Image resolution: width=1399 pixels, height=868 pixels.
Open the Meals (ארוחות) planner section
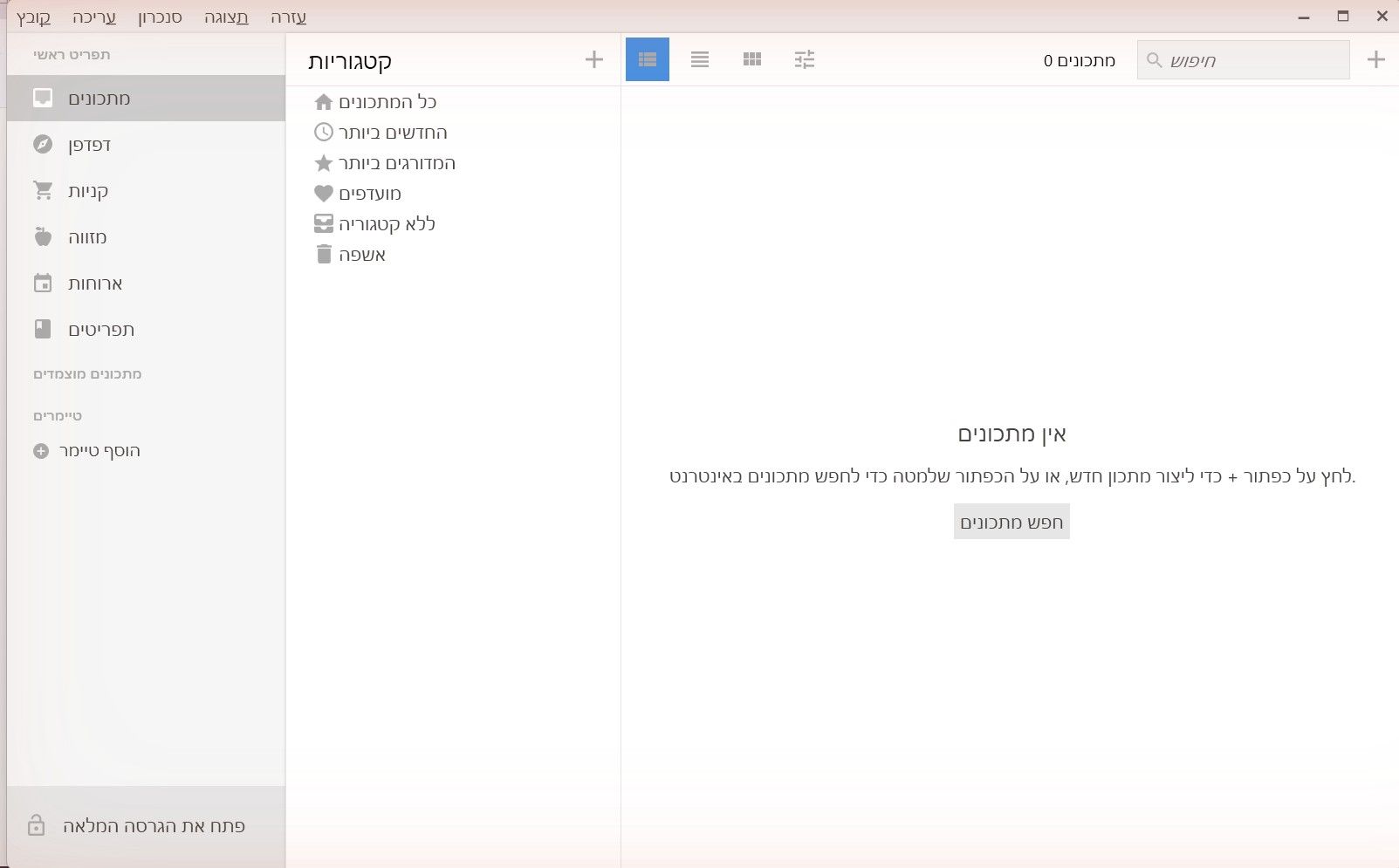[x=146, y=283]
